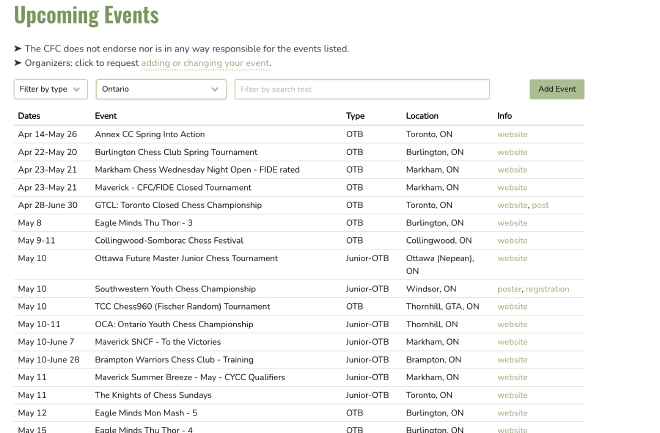
Task: Visit website for Collingwood-Somborac Chess Festival
Action: click(512, 240)
